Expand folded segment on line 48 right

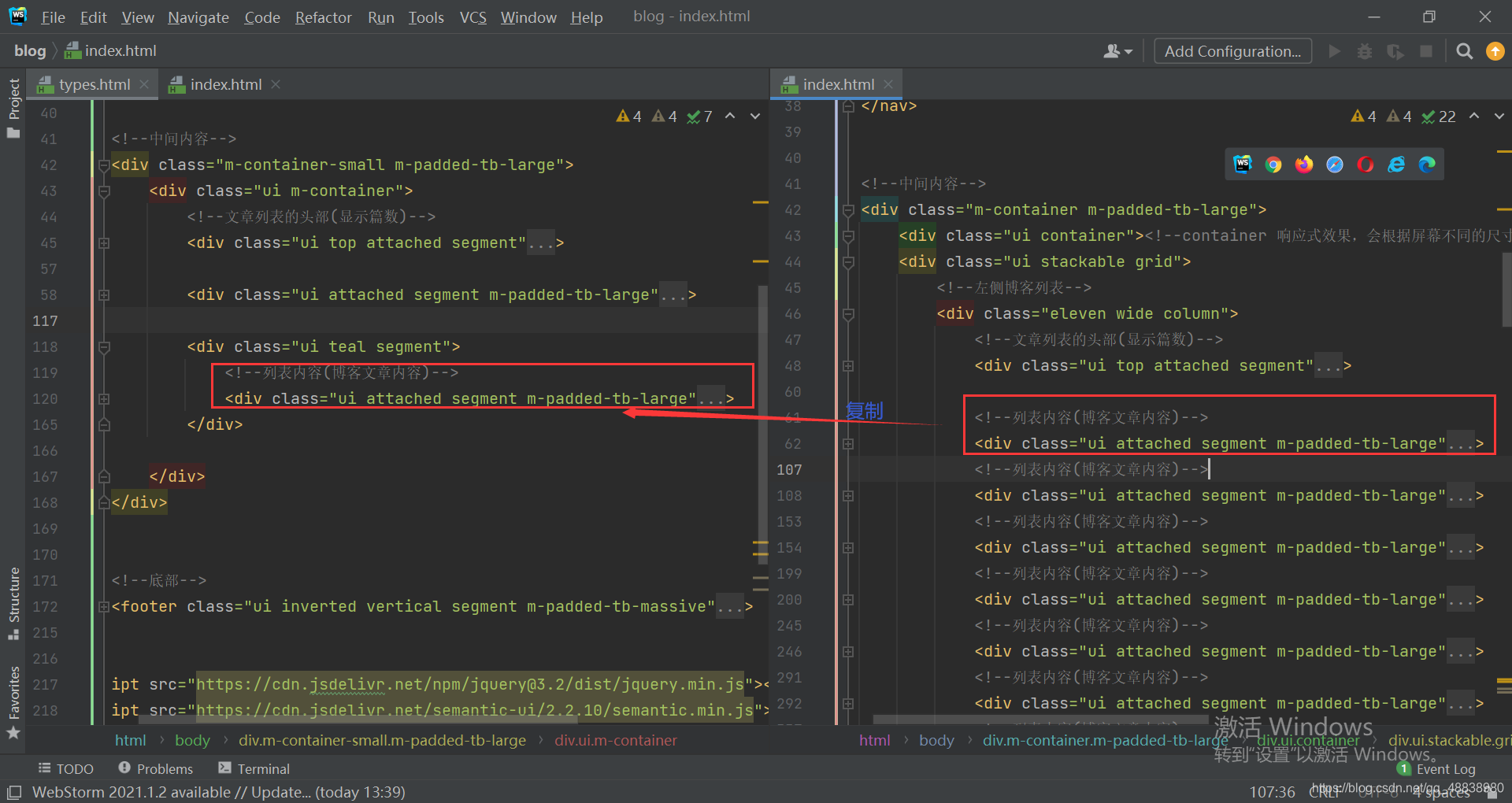coord(848,366)
